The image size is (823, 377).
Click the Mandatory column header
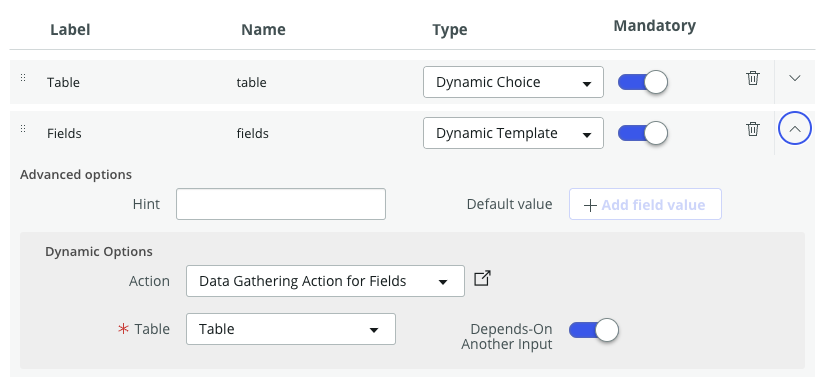point(655,26)
